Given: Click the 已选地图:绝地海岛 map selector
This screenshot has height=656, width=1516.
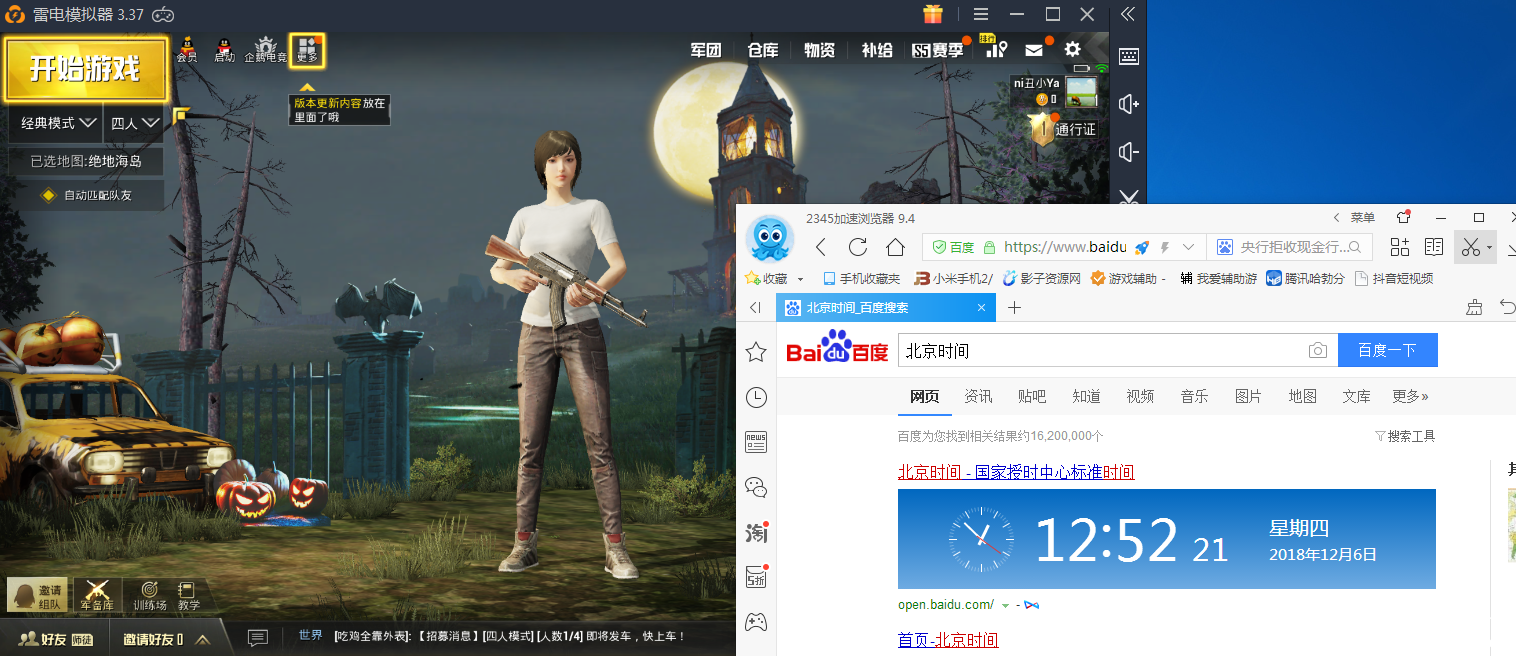Looking at the screenshot, I should (86, 161).
